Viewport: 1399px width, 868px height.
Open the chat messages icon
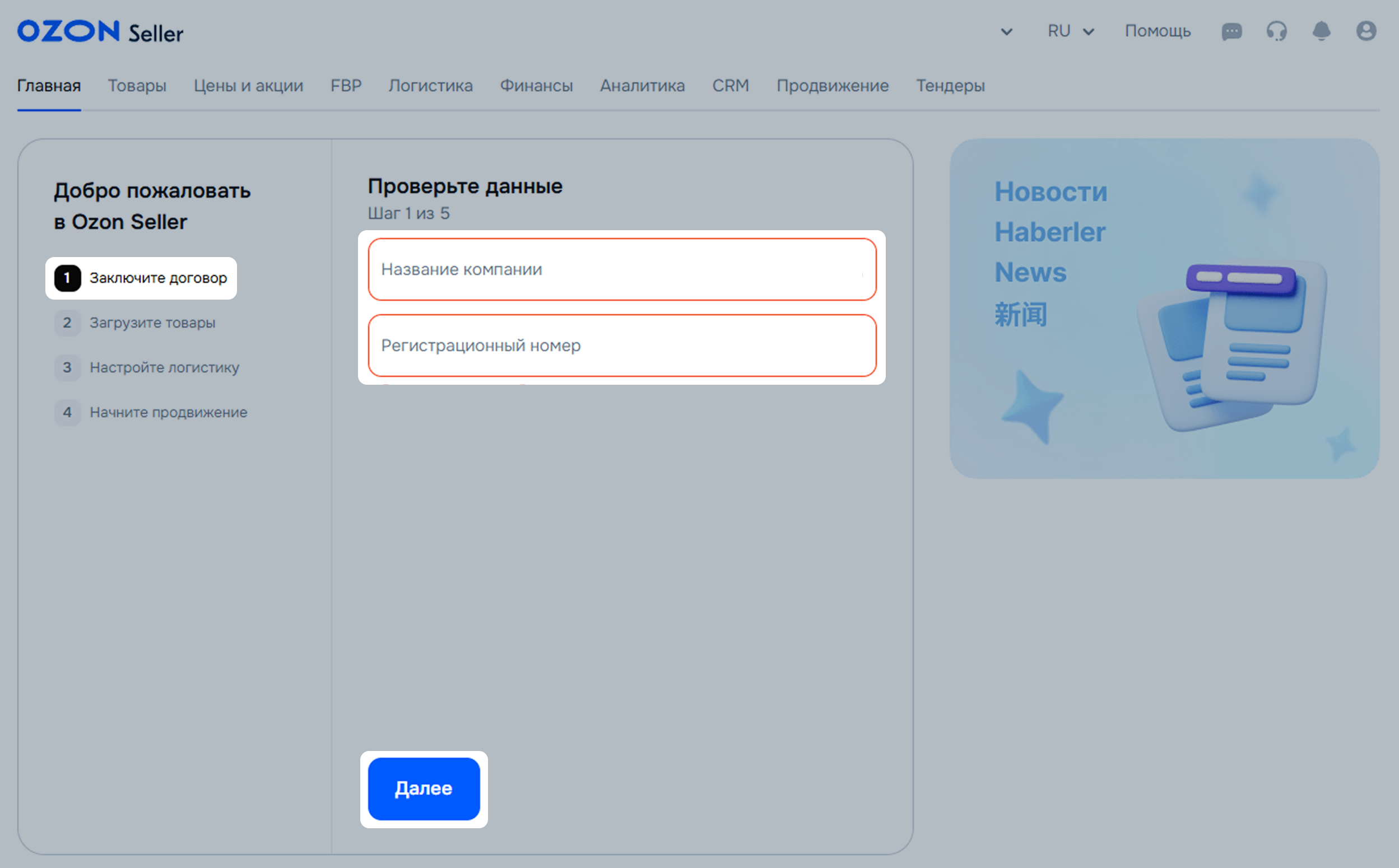[x=1232, y=31]
